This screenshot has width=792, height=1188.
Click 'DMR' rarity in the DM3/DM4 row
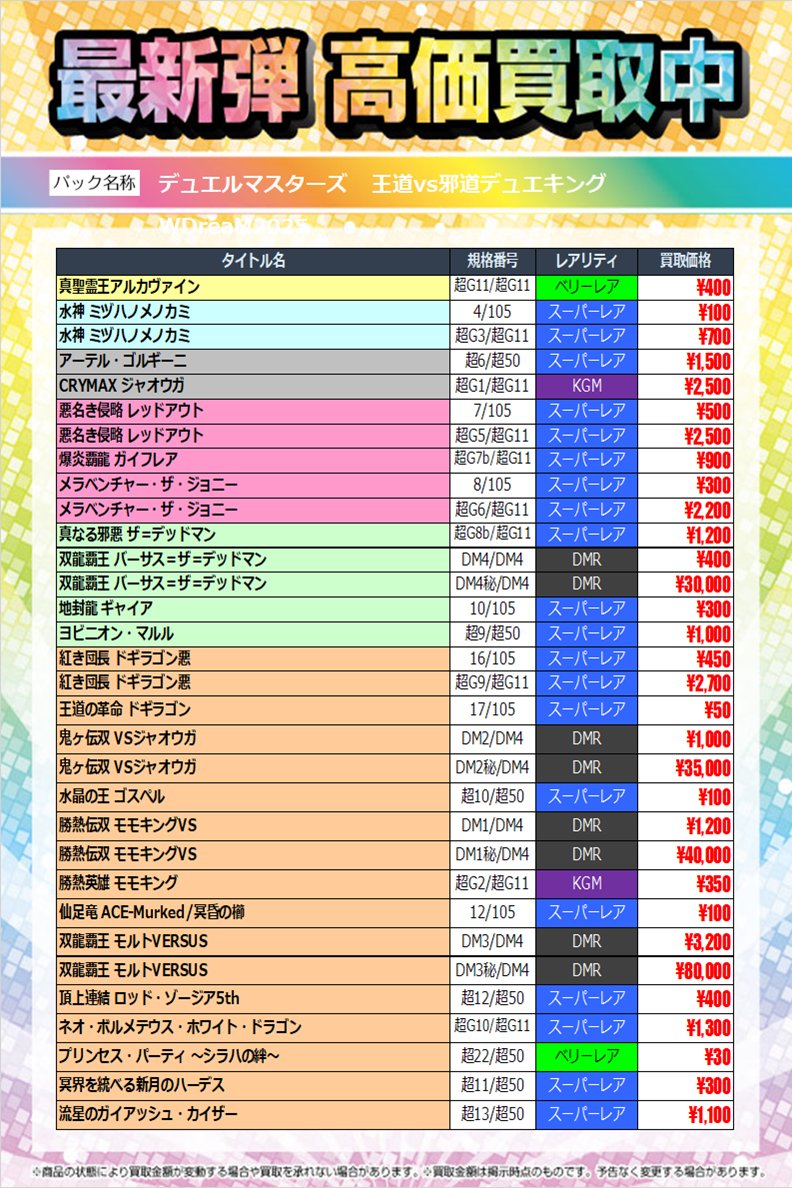[587, 941]
